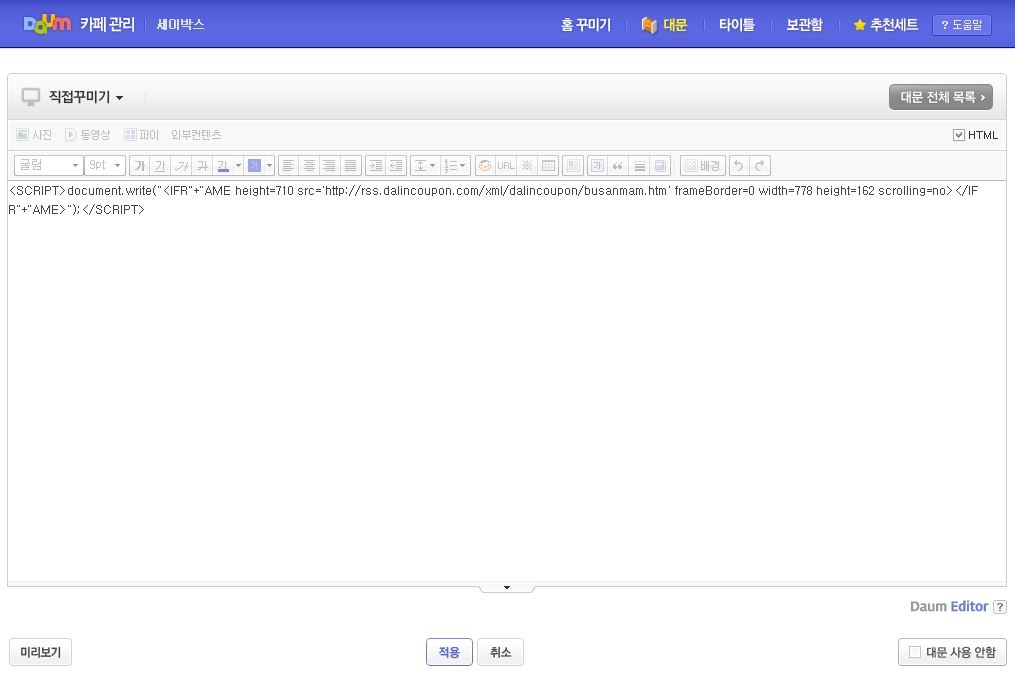The width and height of the screenshot is (1015, 675).
Task: Open font color dropdown arrow
Action: click(238, 166)
